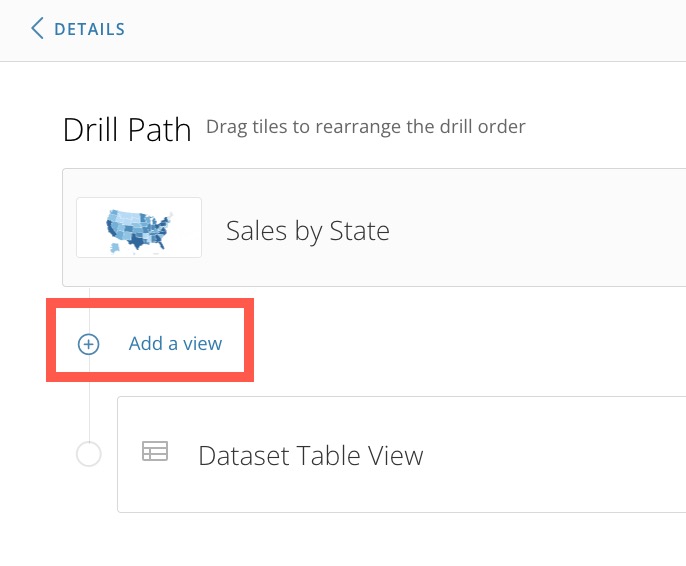
Task: Click the back chevron beside DETAILS
Action: 37,28
